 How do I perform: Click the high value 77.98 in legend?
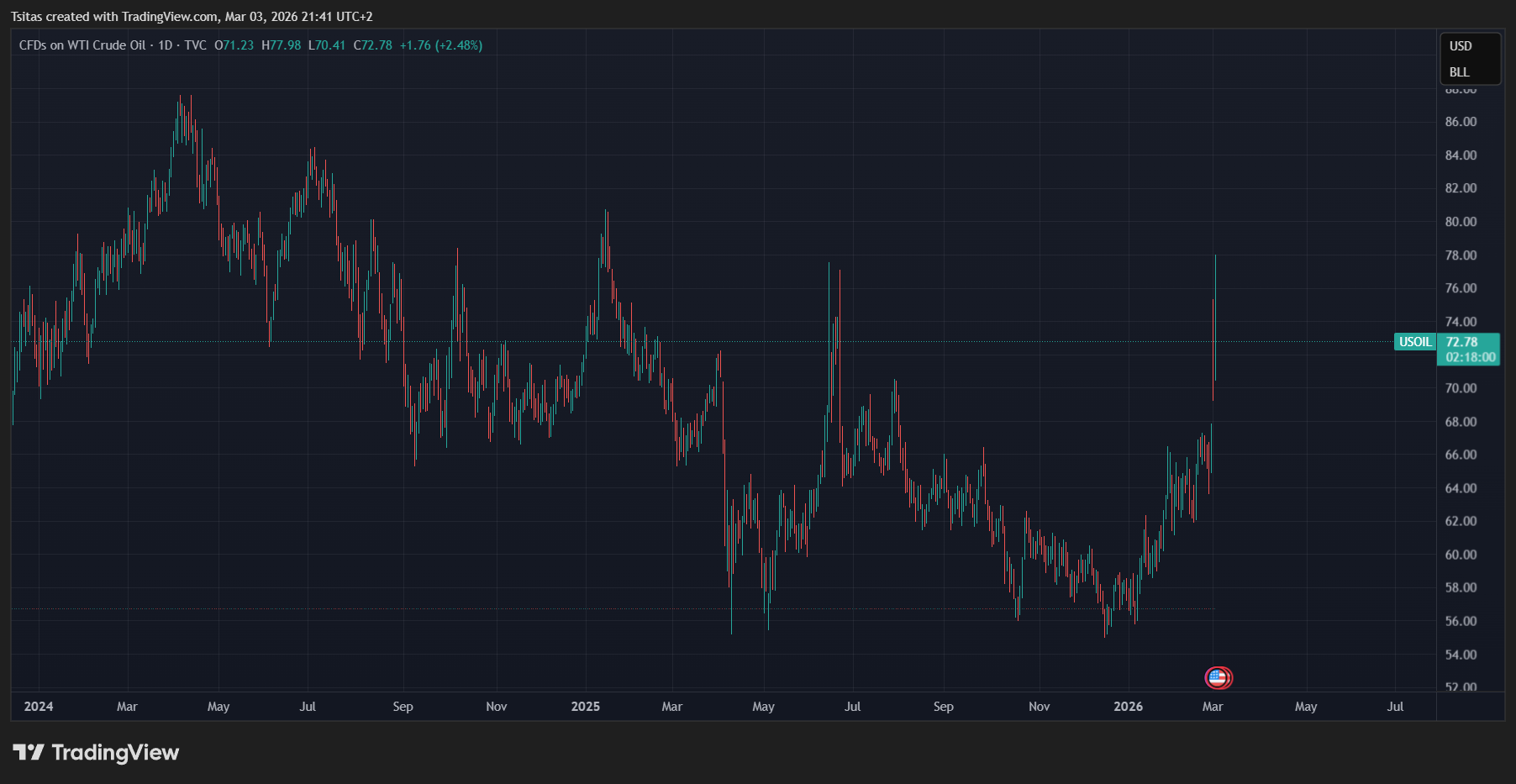click(282, 45)
